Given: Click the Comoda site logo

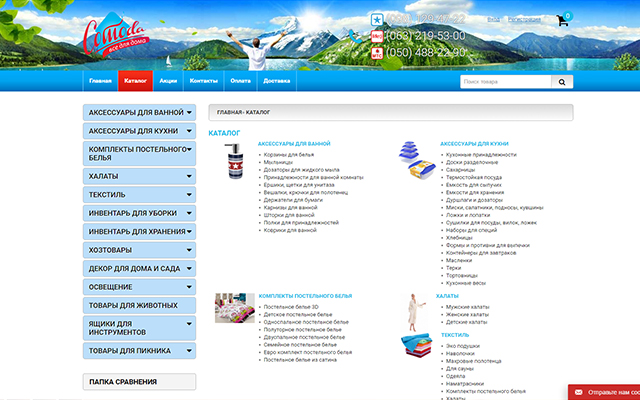Looking at the screenshot, I should click(x=115, y=36).
